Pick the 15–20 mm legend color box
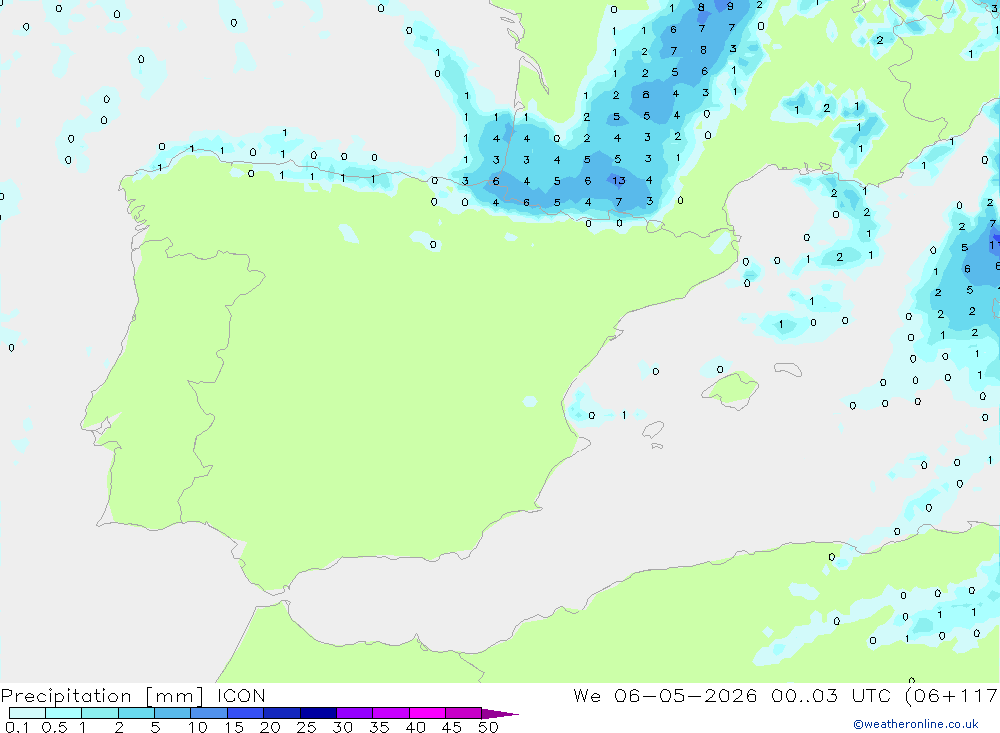The width and height of the screenshot is (1000, 733). [246, 713]
